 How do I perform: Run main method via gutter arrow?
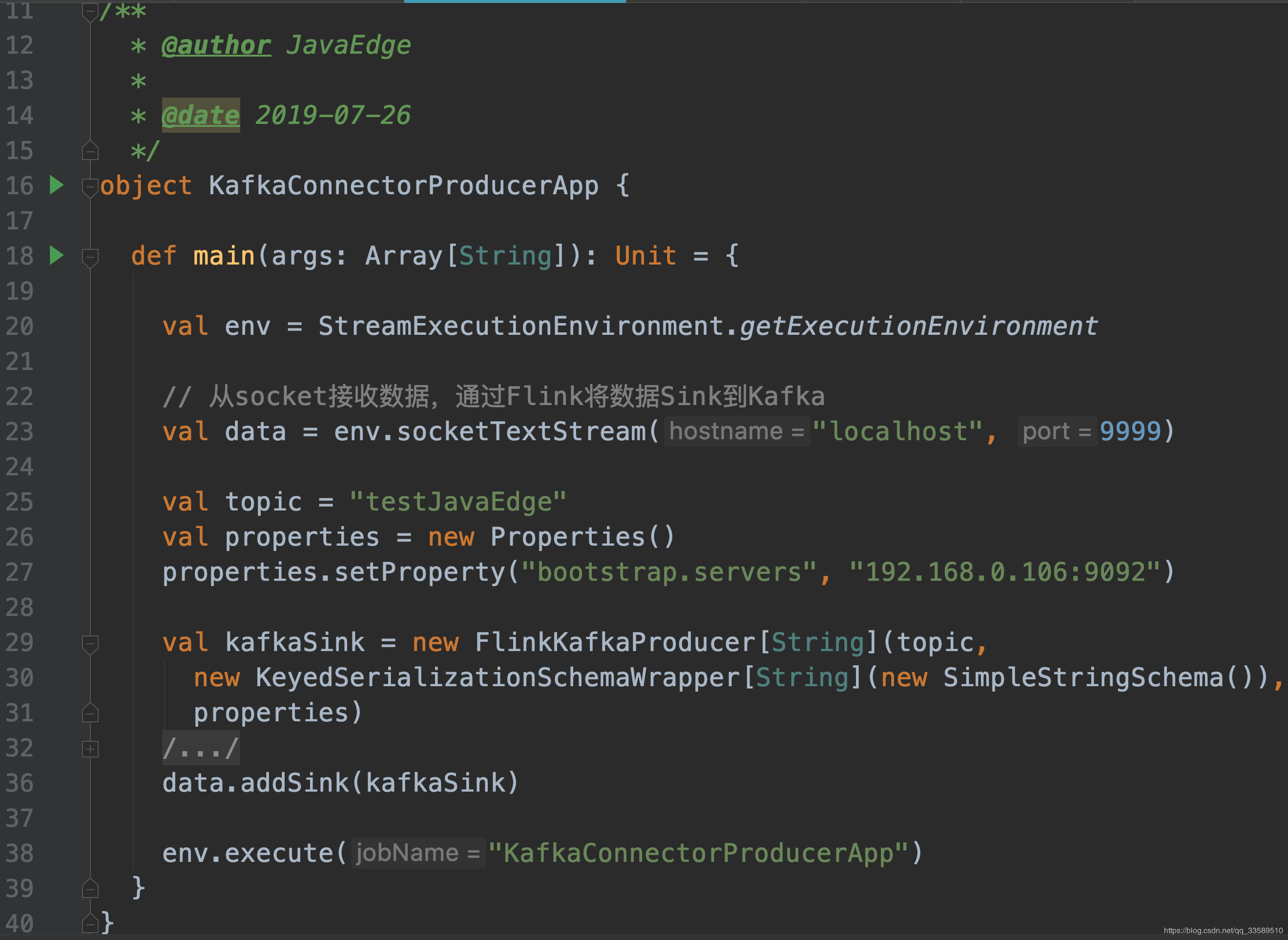click(x=56, y=255)
